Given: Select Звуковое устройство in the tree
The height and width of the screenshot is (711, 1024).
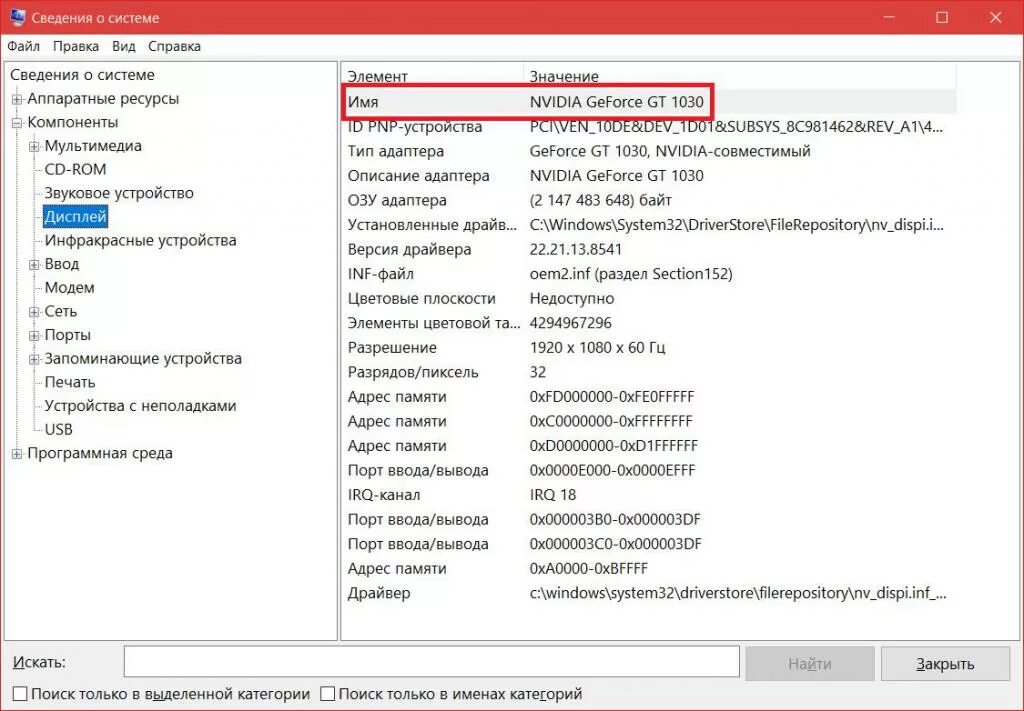Looking at the screenshot, I should point(119,193).
